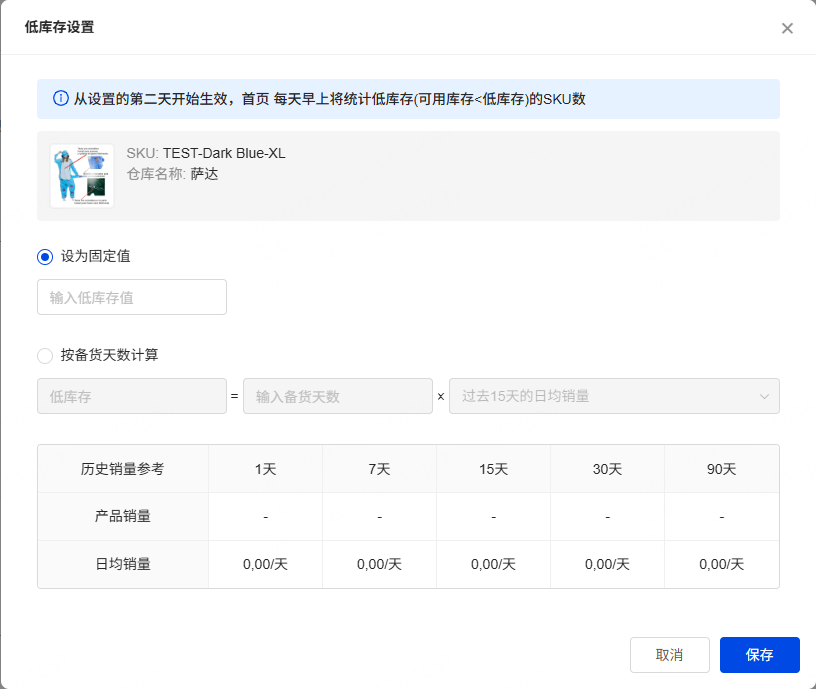This screenshot has height=689, width=816.
Task: Click the 90天 column header
Action: 722,469
